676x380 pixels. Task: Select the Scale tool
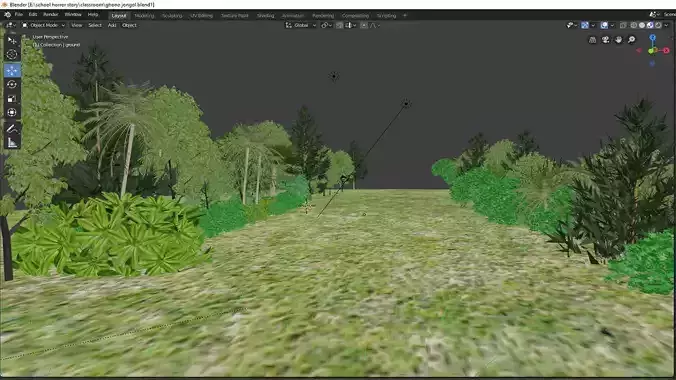pyautogui.click(x=12, y=98)
